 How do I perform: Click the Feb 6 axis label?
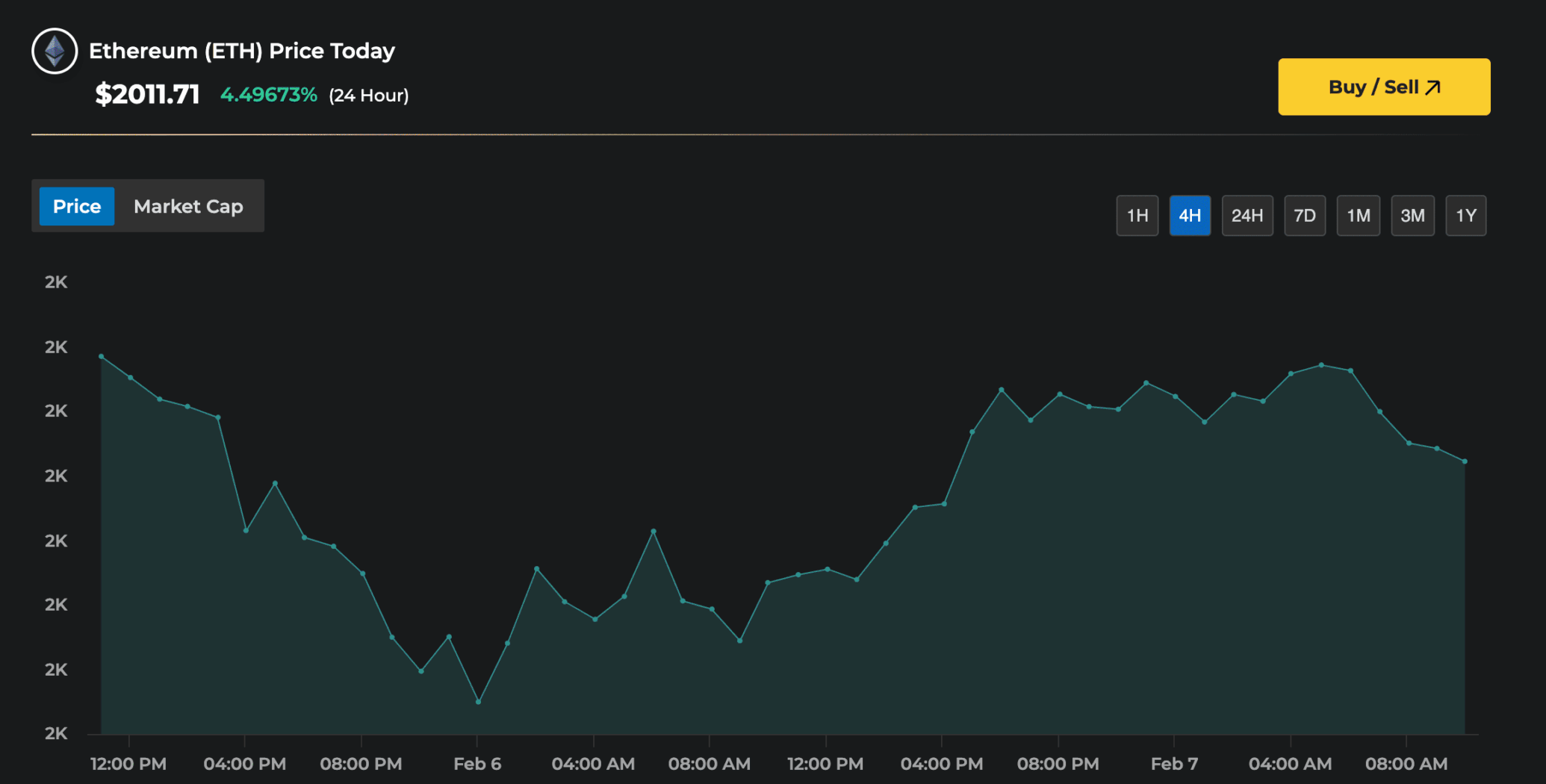coord(477,764)
